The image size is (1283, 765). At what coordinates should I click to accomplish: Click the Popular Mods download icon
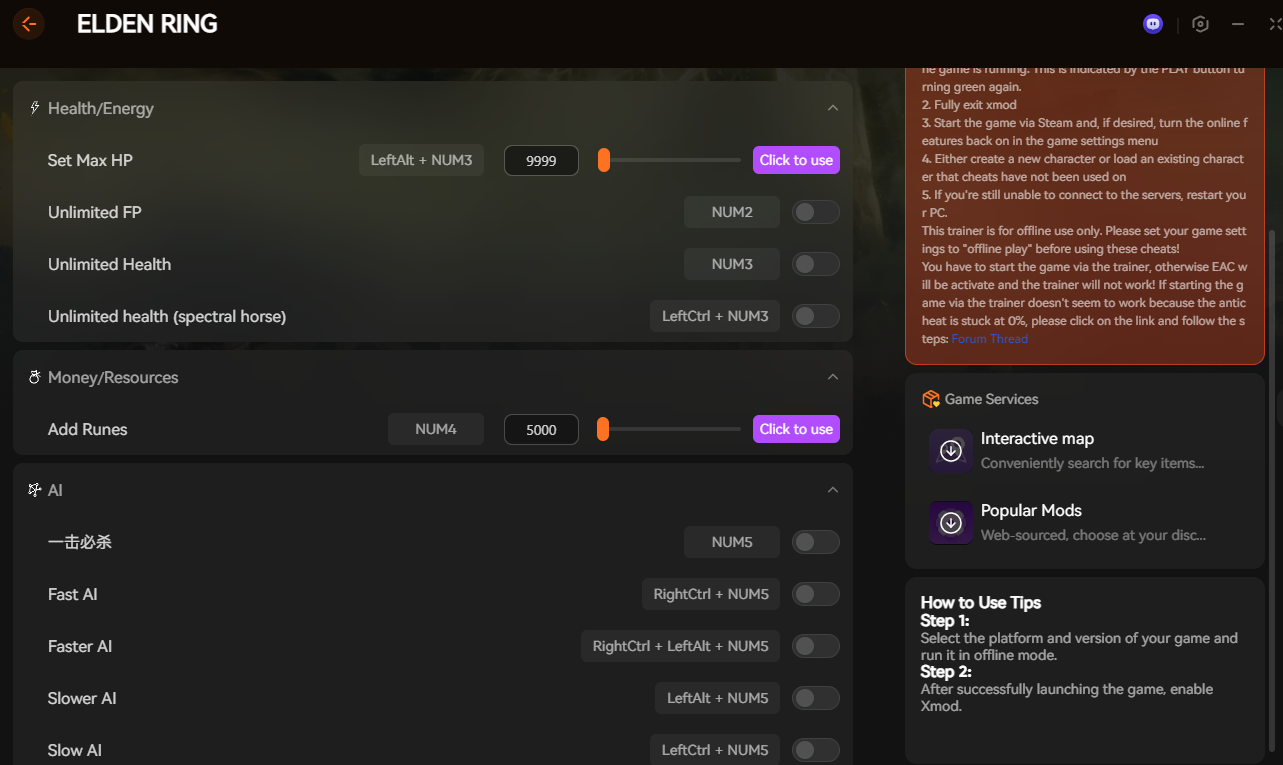pos(951,523)
